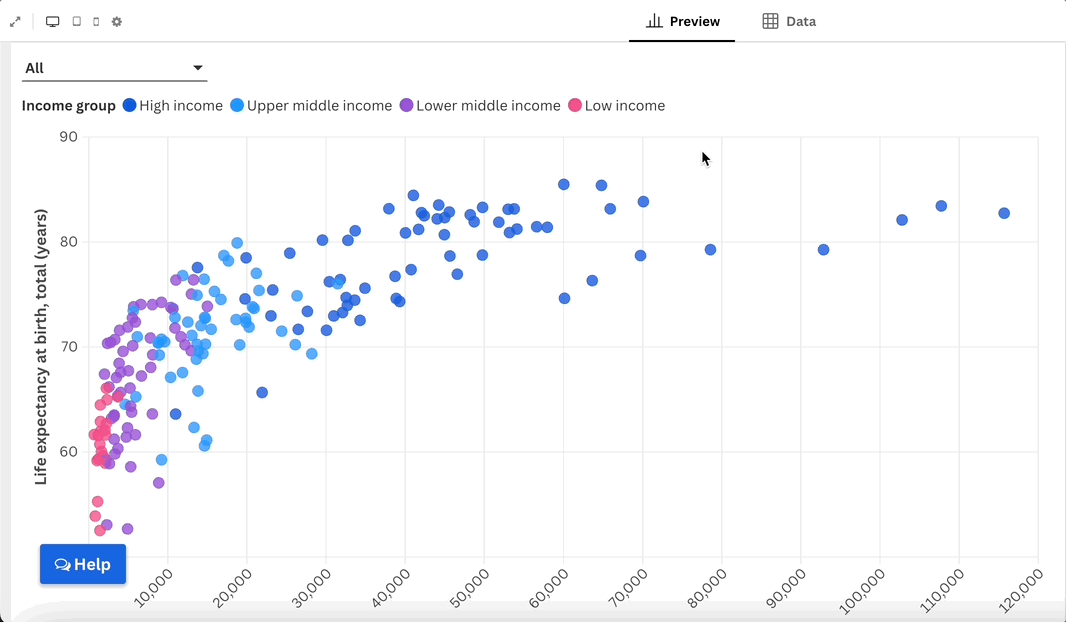Viewport: 1066px width, 622px height.
Task: Click the bar chart icon beside Preview
Action: 655,21
